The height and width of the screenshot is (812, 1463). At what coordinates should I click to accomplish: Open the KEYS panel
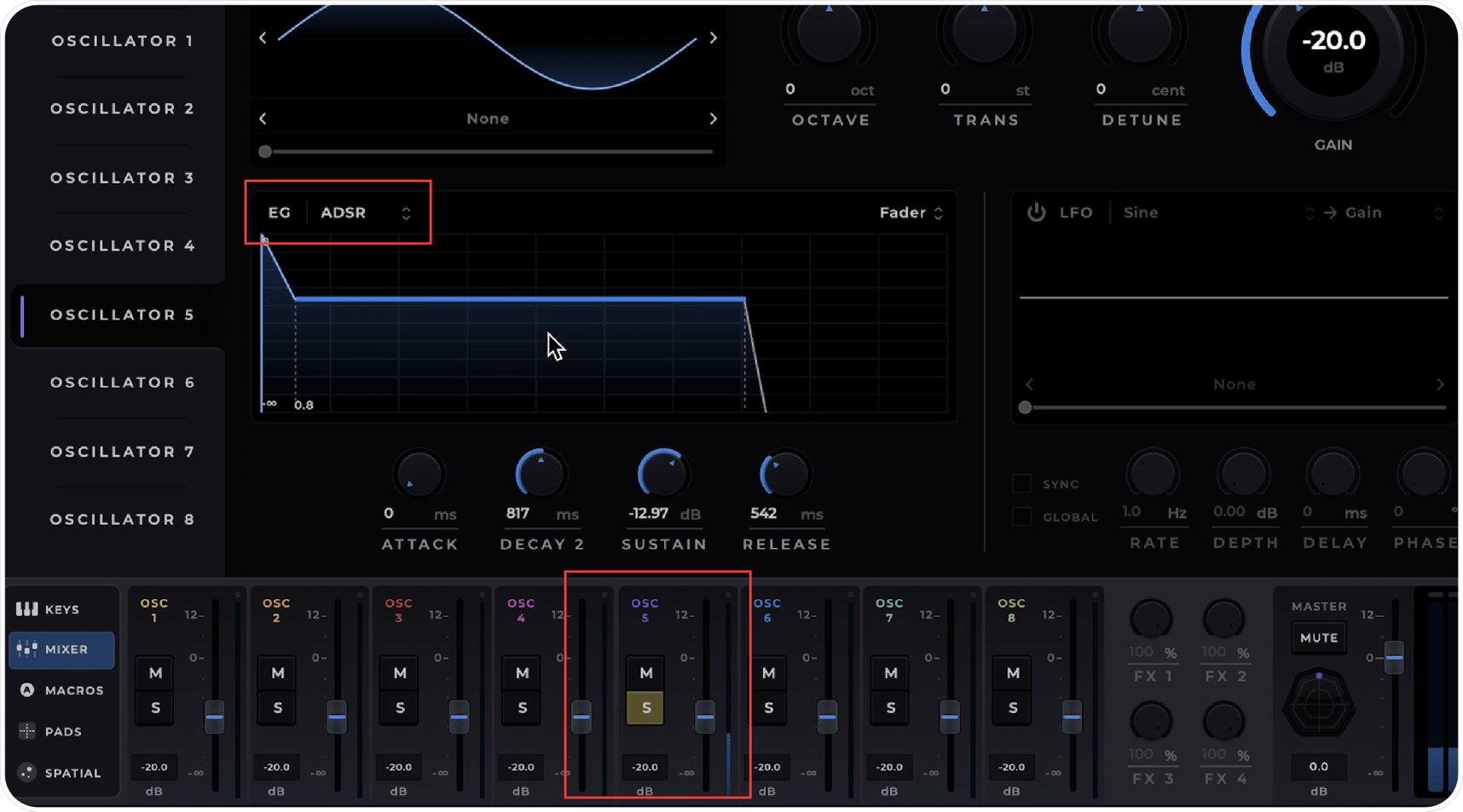click(x=61, y=608)
